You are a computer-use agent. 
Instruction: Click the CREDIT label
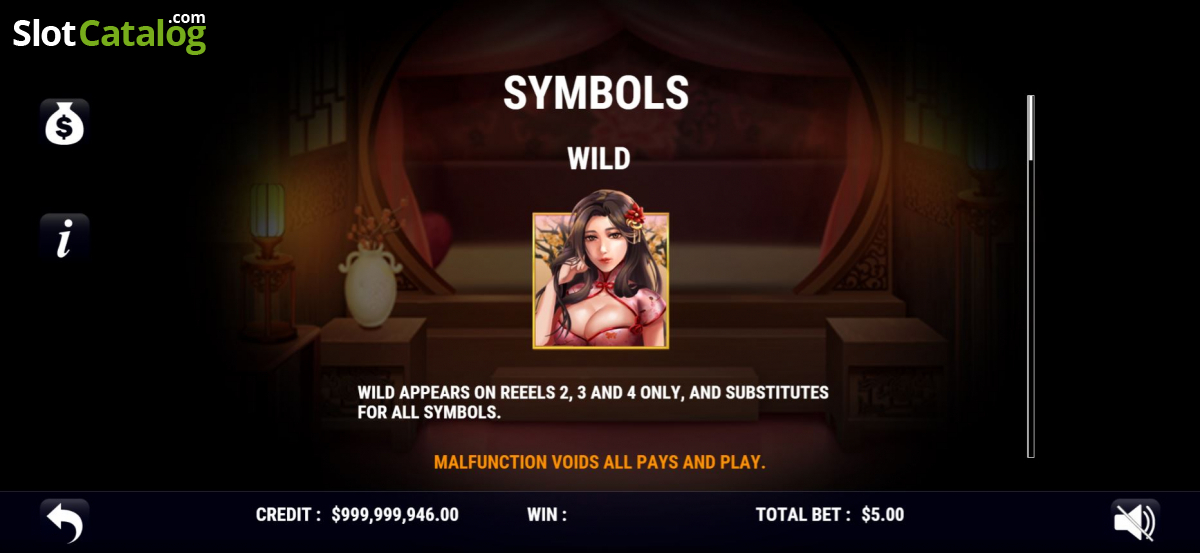[289, 515]
